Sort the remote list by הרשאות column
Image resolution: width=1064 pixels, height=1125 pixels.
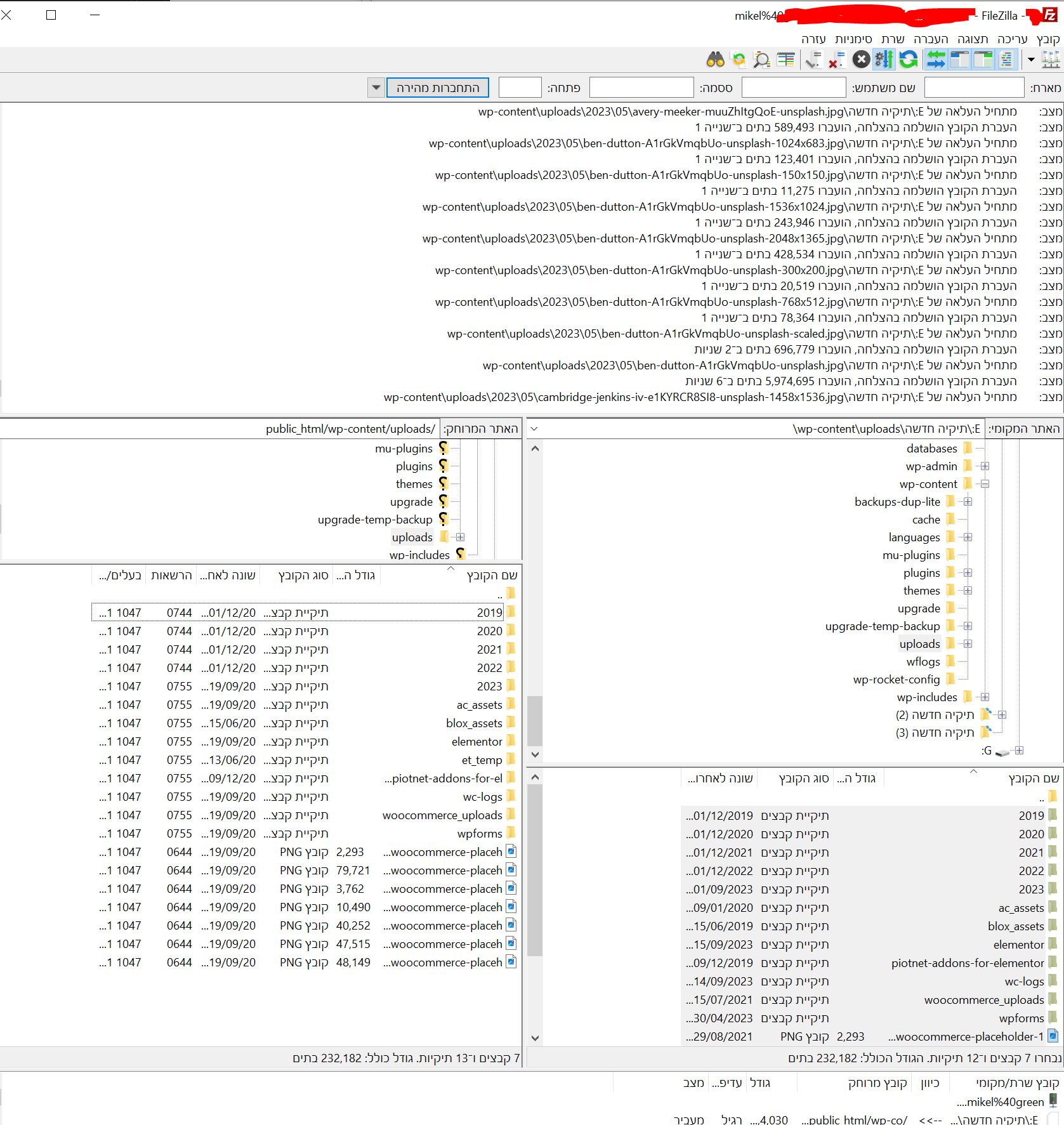pyautogui.click(x=171, y=576)
